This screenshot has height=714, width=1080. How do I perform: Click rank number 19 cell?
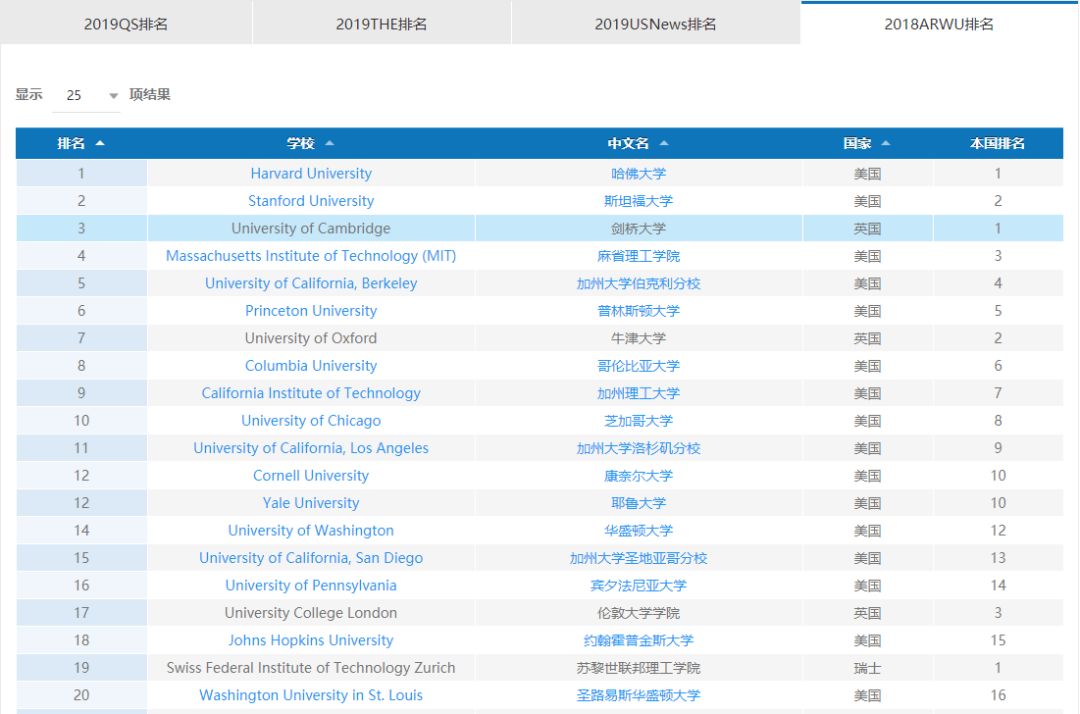pyautogui.click(x=81, y=668)
